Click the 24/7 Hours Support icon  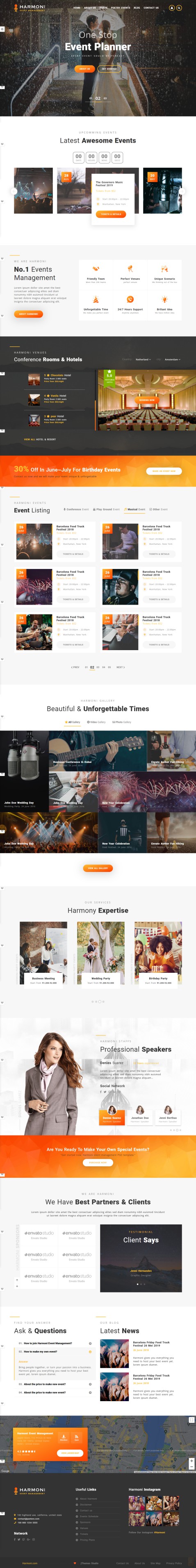coord(130,300)
